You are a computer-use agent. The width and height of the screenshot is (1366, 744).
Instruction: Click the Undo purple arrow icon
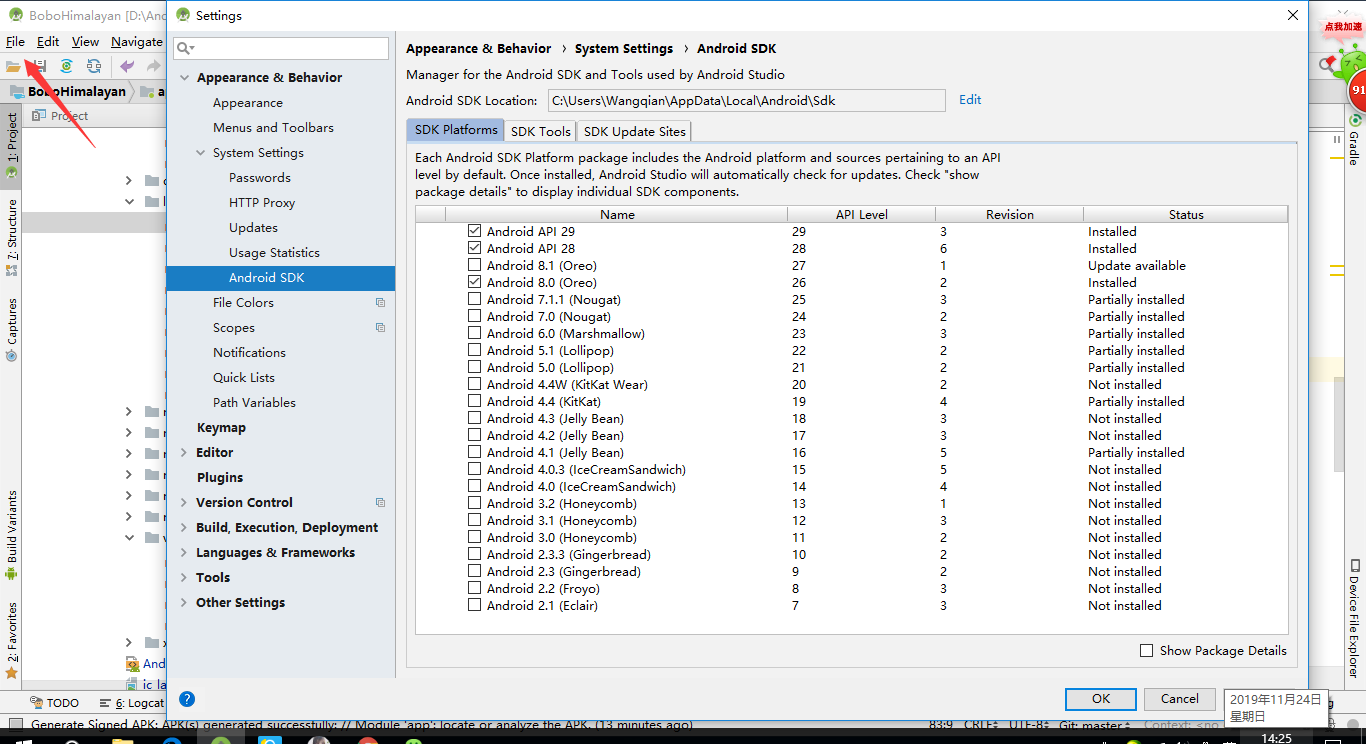tap(127, 66)
